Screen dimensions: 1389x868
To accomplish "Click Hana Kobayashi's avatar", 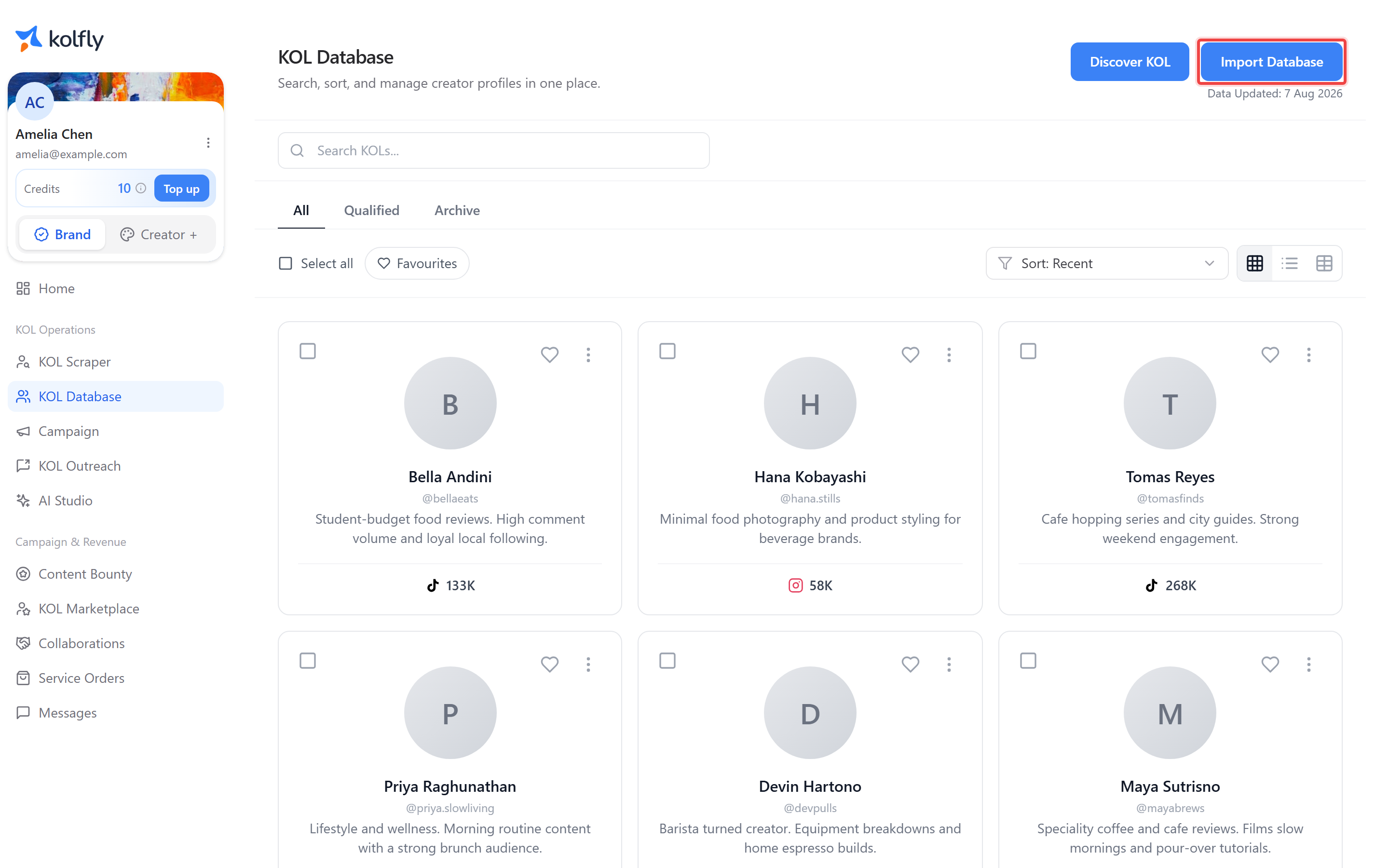I will [810, 403].
